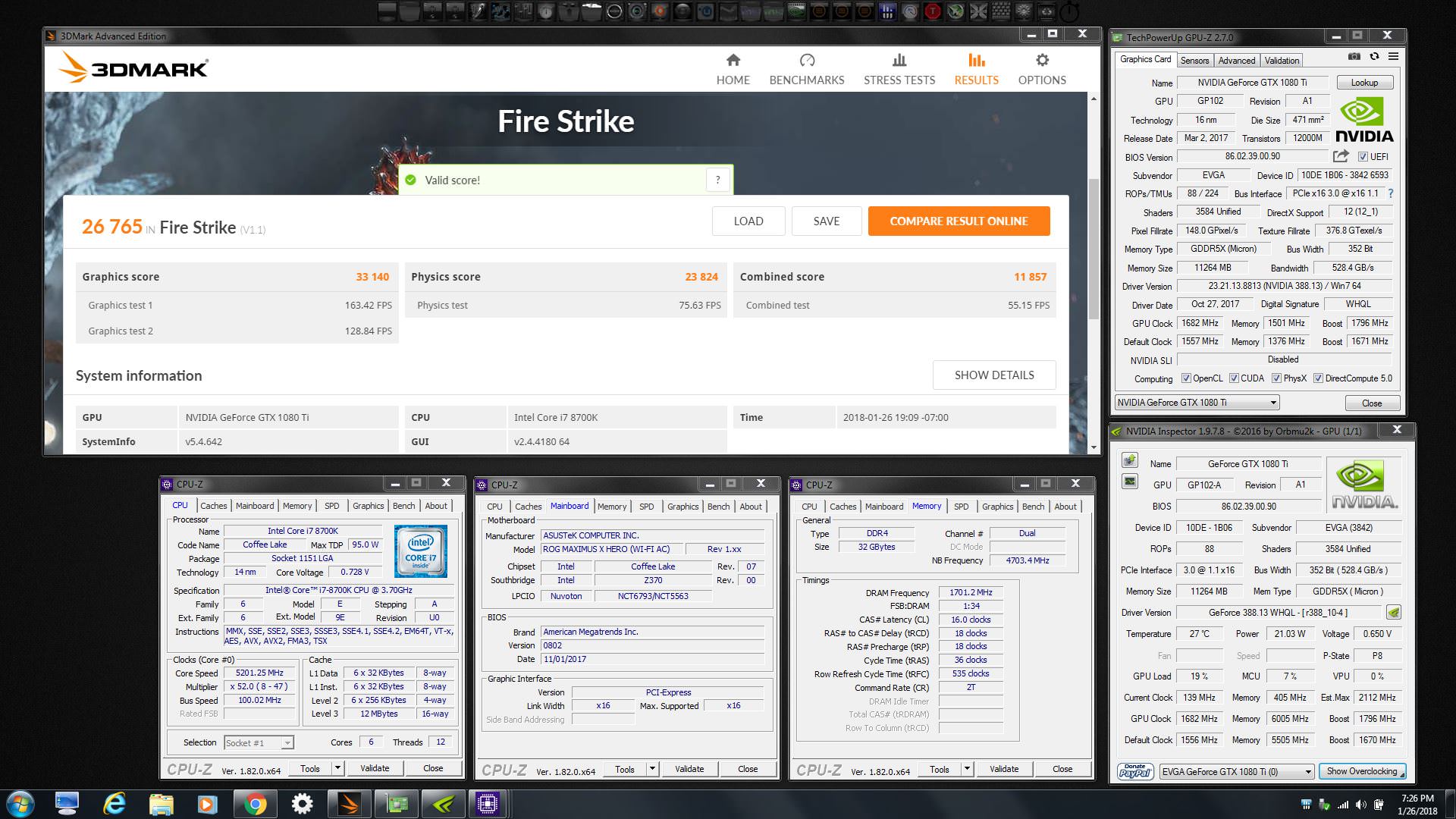Viewport: 1456px width, 819px height.
Task: Toggle the DirectCompute 5.0 checkbox in GPU-Z
Action: pyautogui.click(x=1318, y=378)
